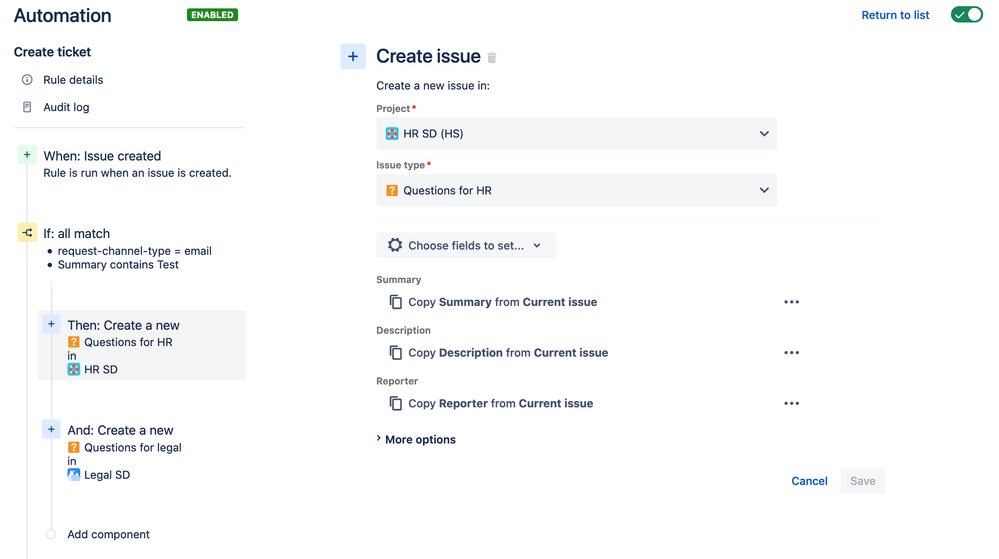Viewport: 999px width, 559px height.
Task: Click the ENABLED status badge
Action: (x=212, y=15)
